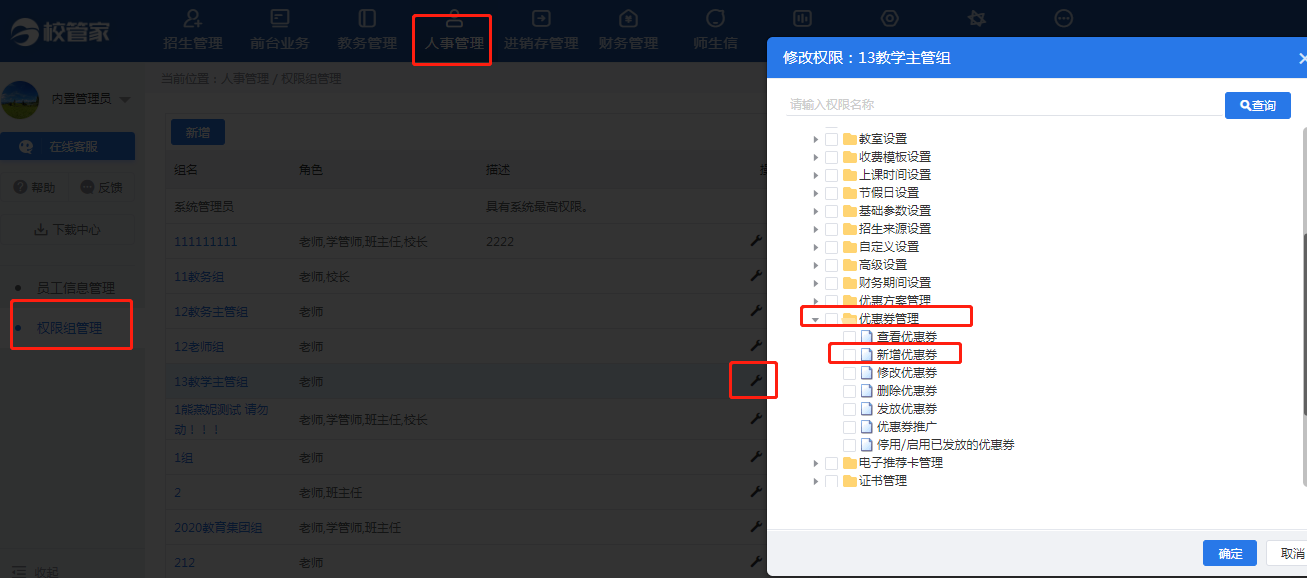The width and height of the screenshot is (1307, 578).
Task: Select 停用/启用已发放的优惠券 tree item
Action: (946, 445)
